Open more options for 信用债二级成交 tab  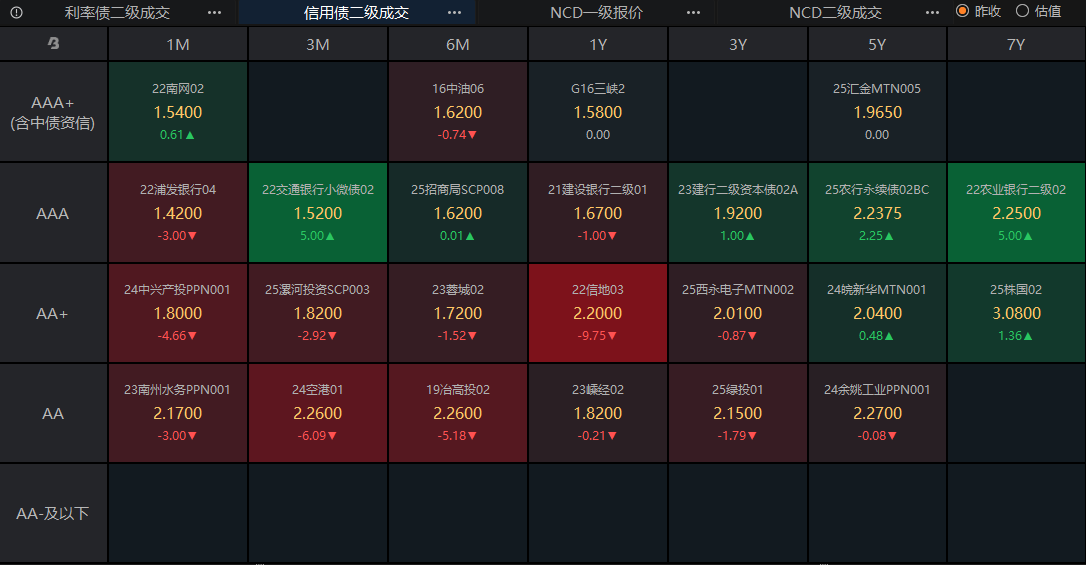click(454, 12)
